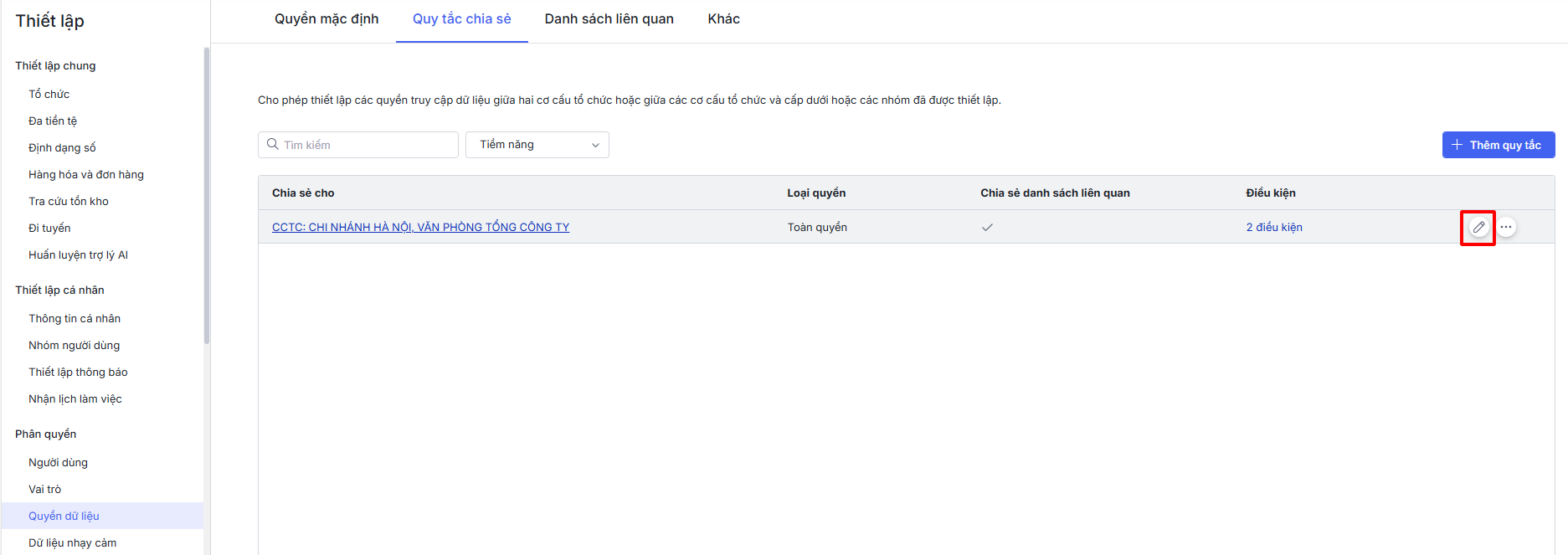1568x555 pixels.
Task: Open the three-dots more options menu
Action: (x=1506, y=227)
